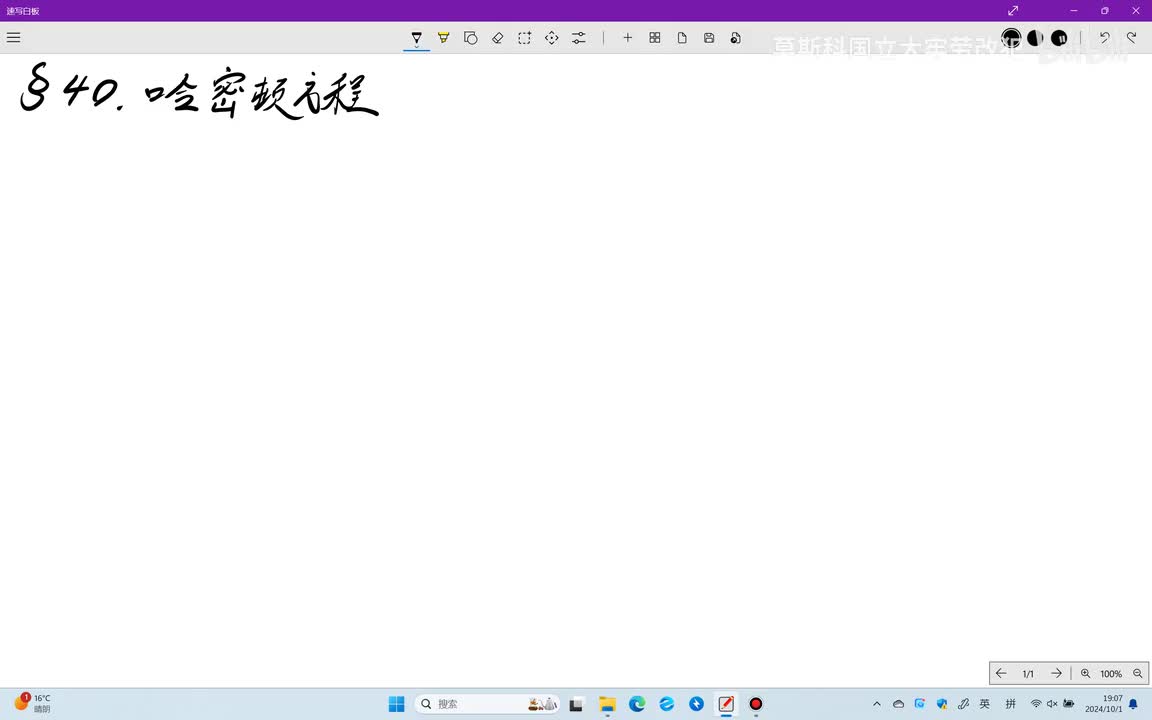1152x720 pixels.
Task: Open the settings sliders icon
Action: pos(579,37)
